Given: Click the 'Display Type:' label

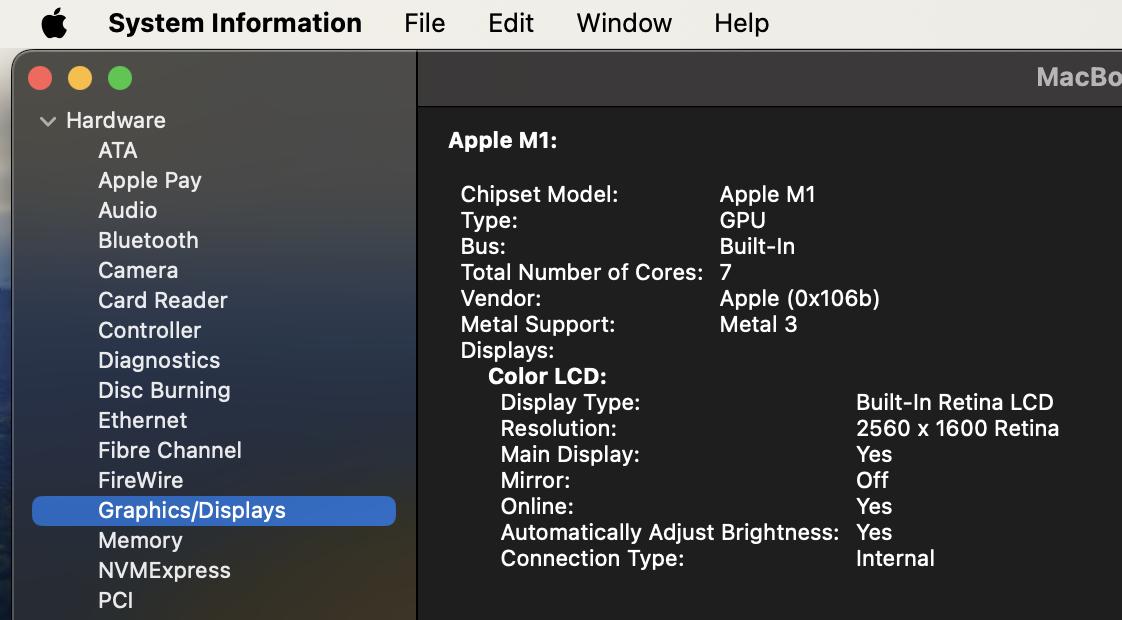Looking at the screenshot, I should (x=570, y=402).
